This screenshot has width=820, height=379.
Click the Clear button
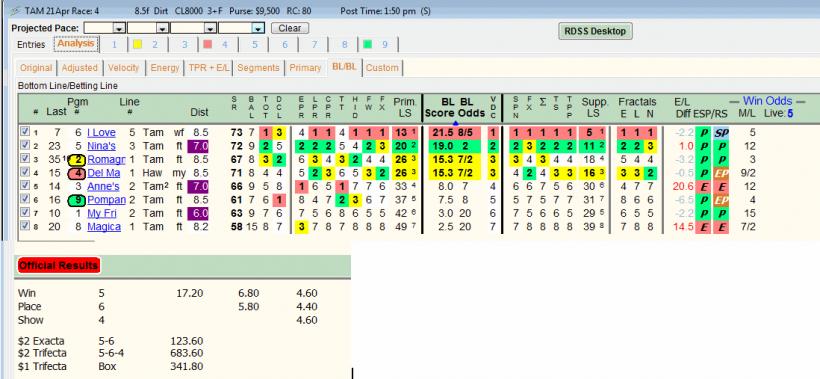tap(290, 28)
